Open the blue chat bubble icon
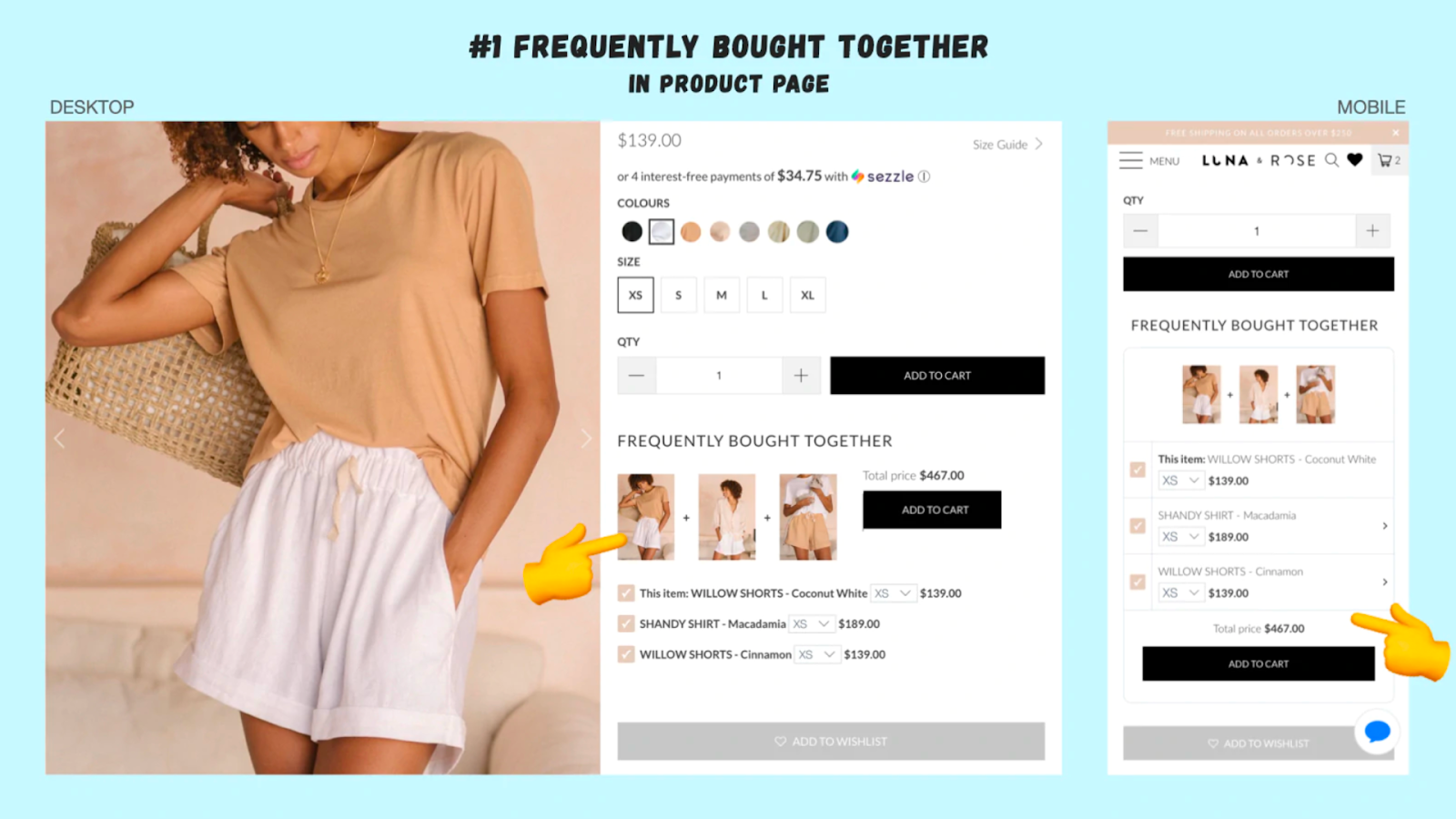 click(x=1377, y=731)
